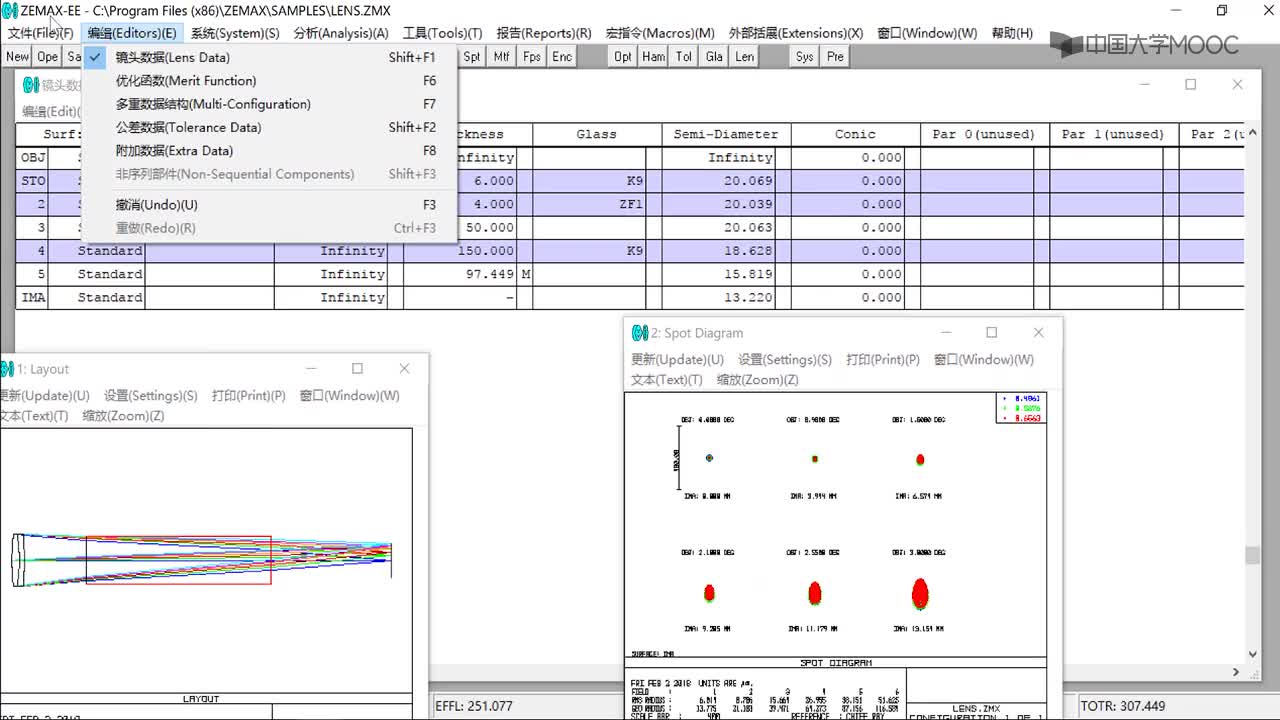Click Text in the Spot Diagram window
The width and height of the screenshot is (1280, 720).
(x=667, y=380)
